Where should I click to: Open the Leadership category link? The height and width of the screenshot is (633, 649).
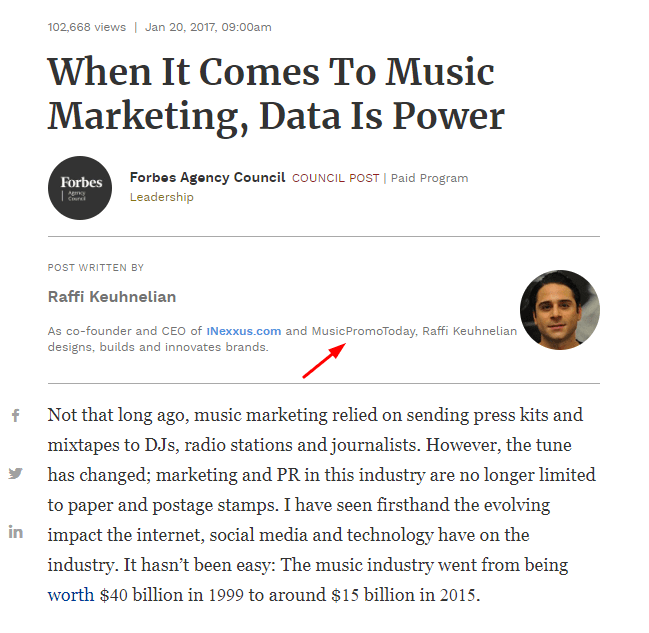coord(162,197)
